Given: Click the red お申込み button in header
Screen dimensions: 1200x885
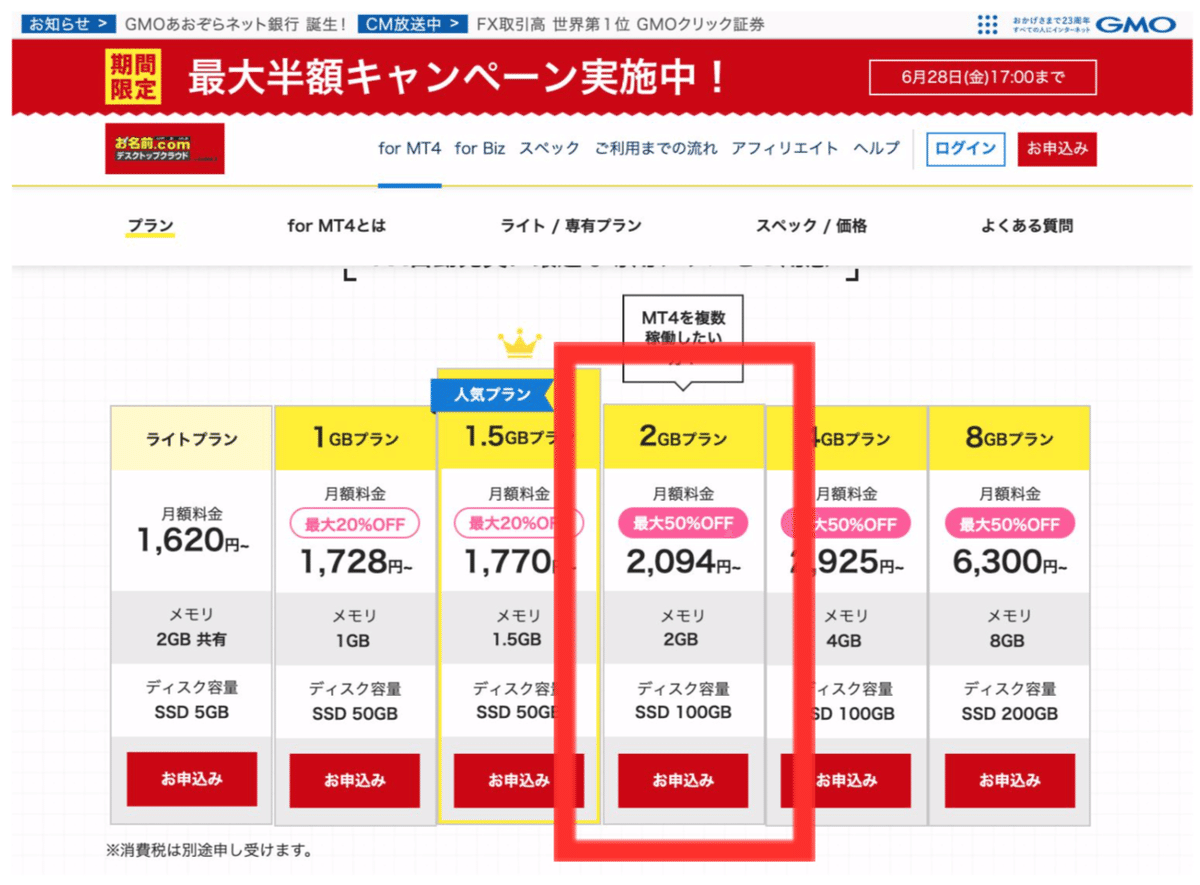Looking at the screenshot, I should (x=1057, y=149).
